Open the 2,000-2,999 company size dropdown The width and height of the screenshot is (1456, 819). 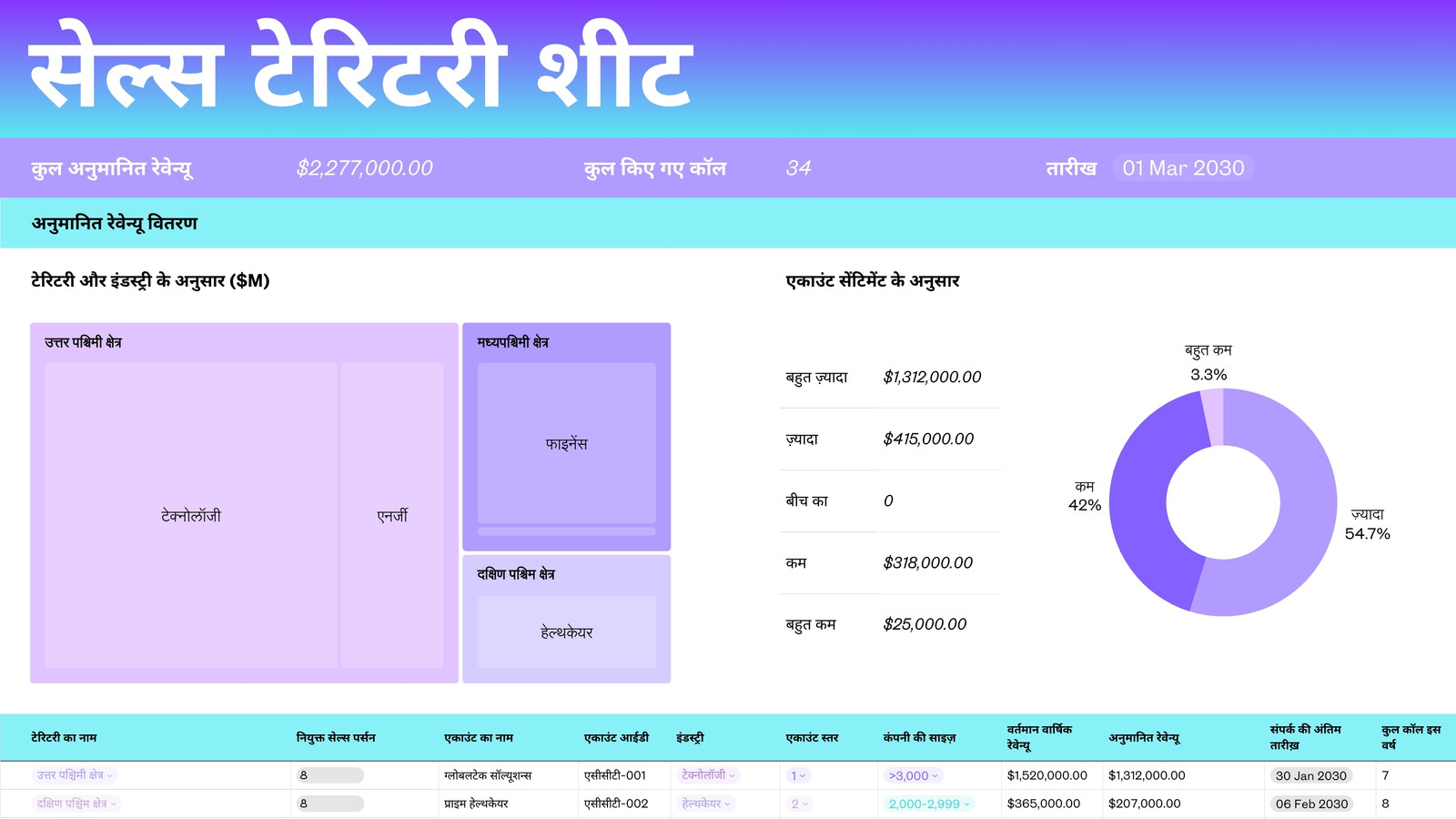(929, 804)
